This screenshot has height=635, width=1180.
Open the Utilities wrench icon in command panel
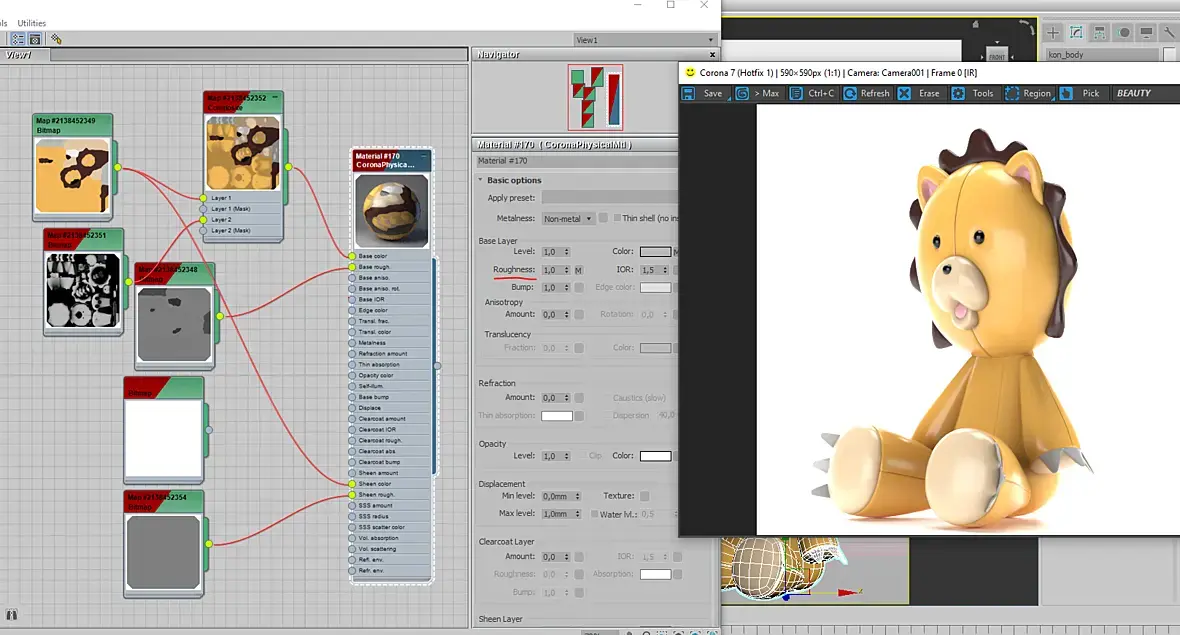tap(1169, 32)
